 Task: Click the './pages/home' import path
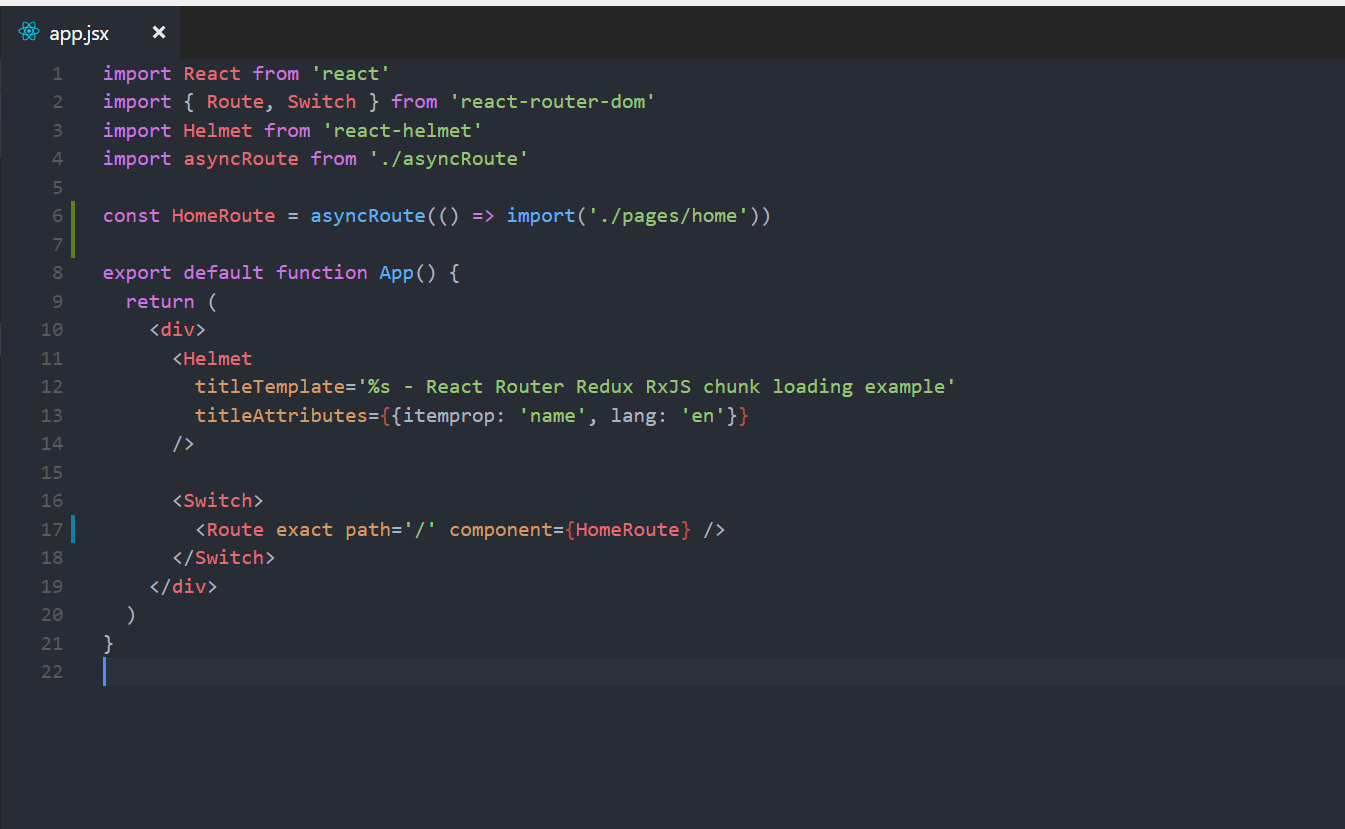[667, 216]
